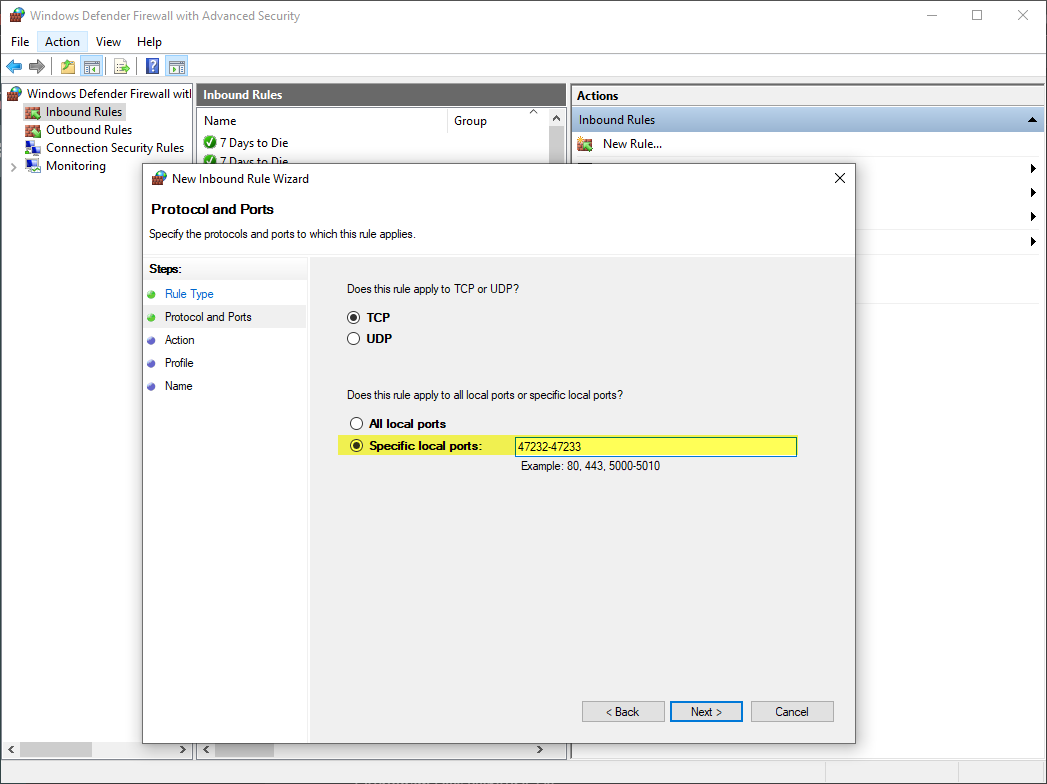
Task: Toggle the Show/Hide Action Pane icon
Action: (x=177, y=66)
